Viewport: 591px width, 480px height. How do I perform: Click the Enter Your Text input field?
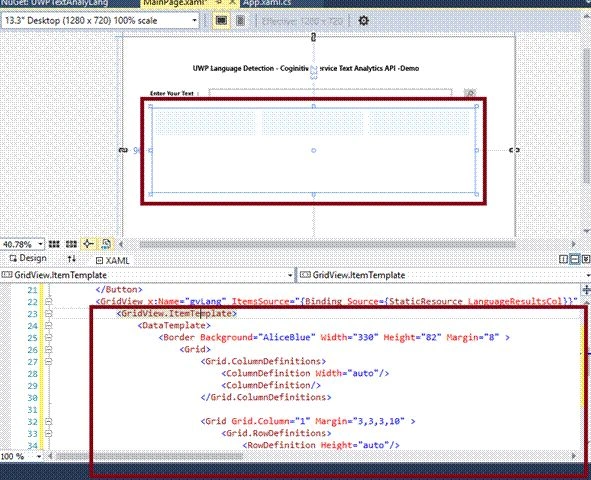pos(331,93)
